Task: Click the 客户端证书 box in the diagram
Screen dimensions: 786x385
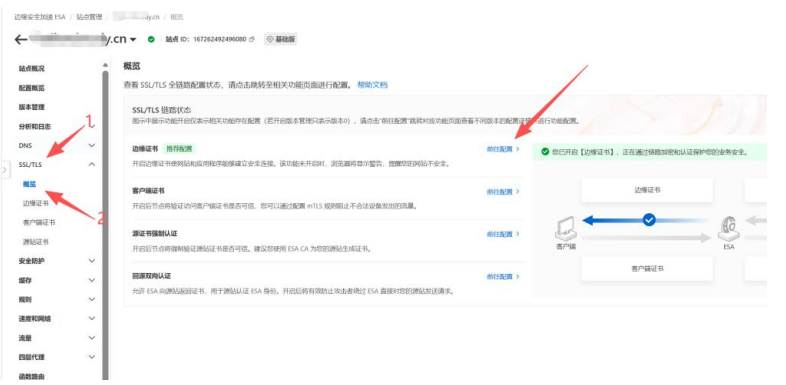Action: (x=647, y=269)
